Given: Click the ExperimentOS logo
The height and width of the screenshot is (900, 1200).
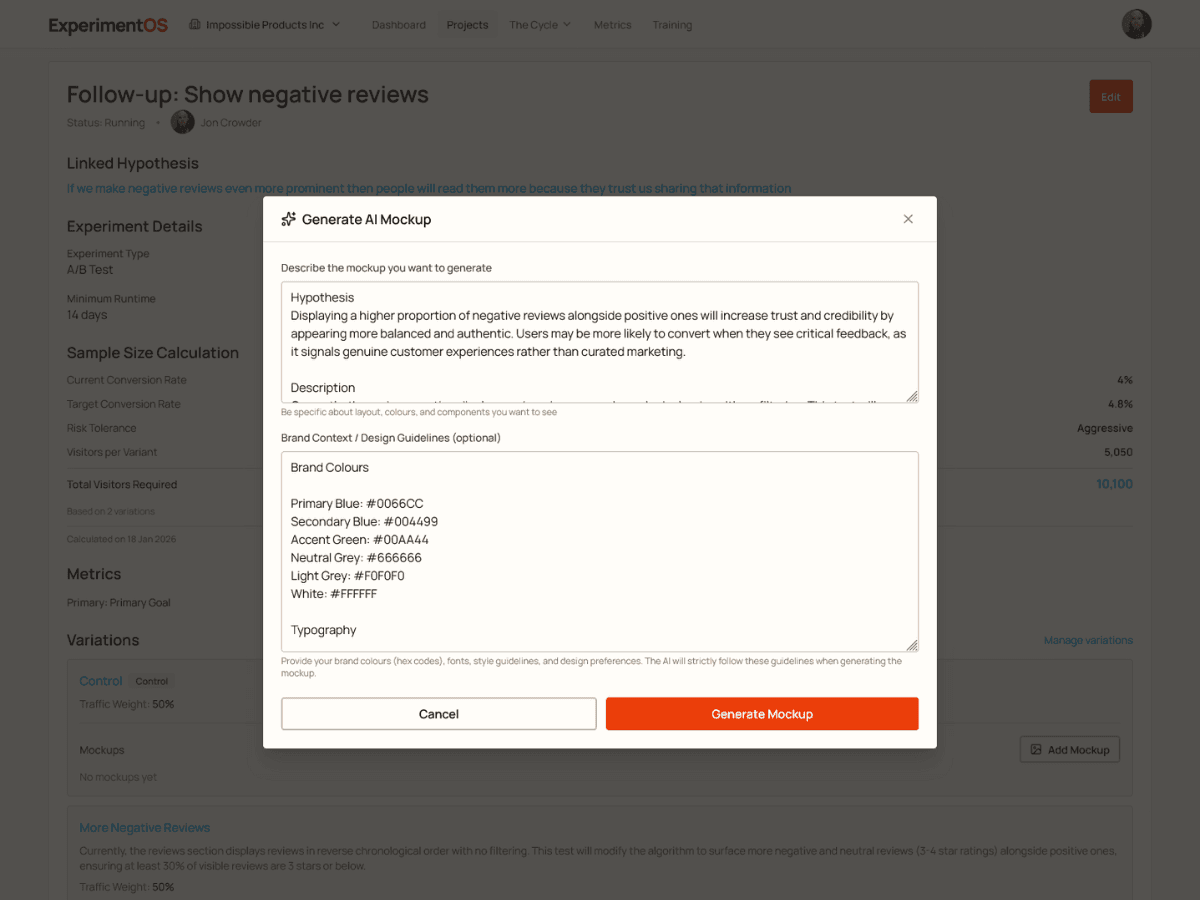Looking at the screenshot, I should coord(107,25).
